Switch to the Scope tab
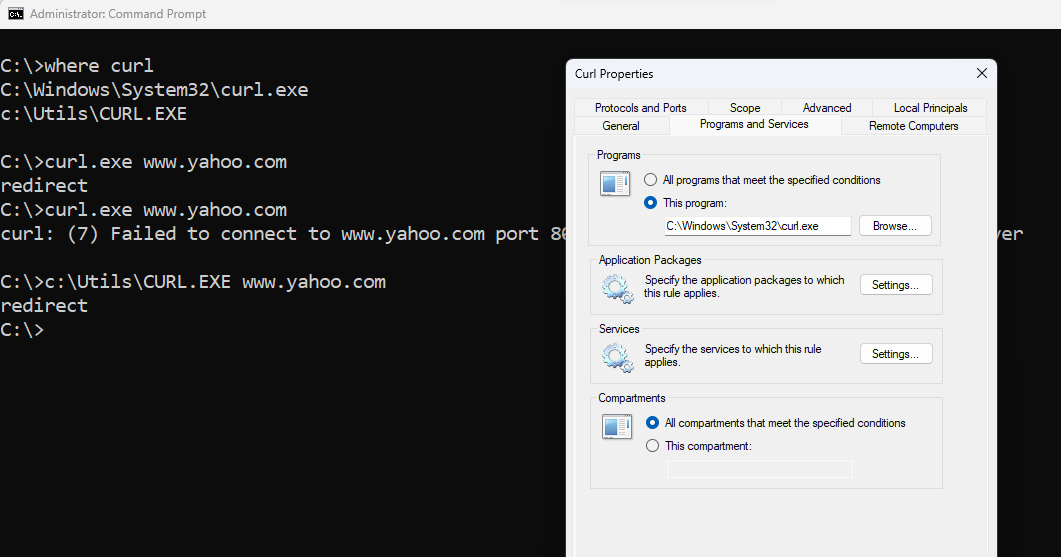This screenshot has height=557, width=1061. click(x=744, y=108)
